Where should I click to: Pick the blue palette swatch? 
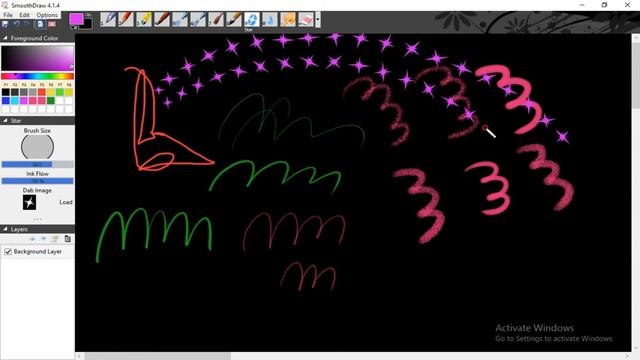click(6, 100)
